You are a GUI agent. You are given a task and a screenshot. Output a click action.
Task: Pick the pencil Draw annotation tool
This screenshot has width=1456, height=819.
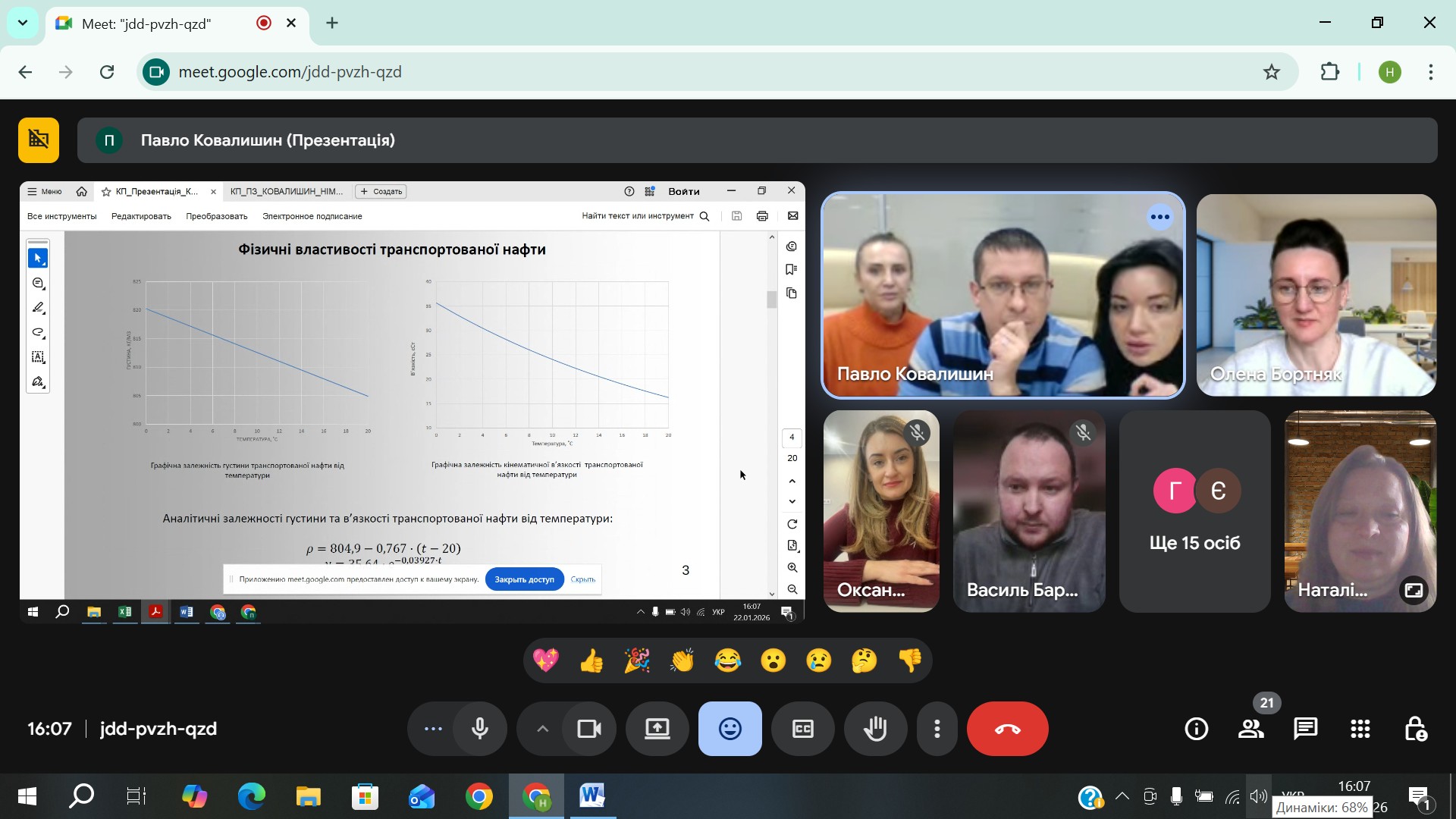tap(37, 307)
